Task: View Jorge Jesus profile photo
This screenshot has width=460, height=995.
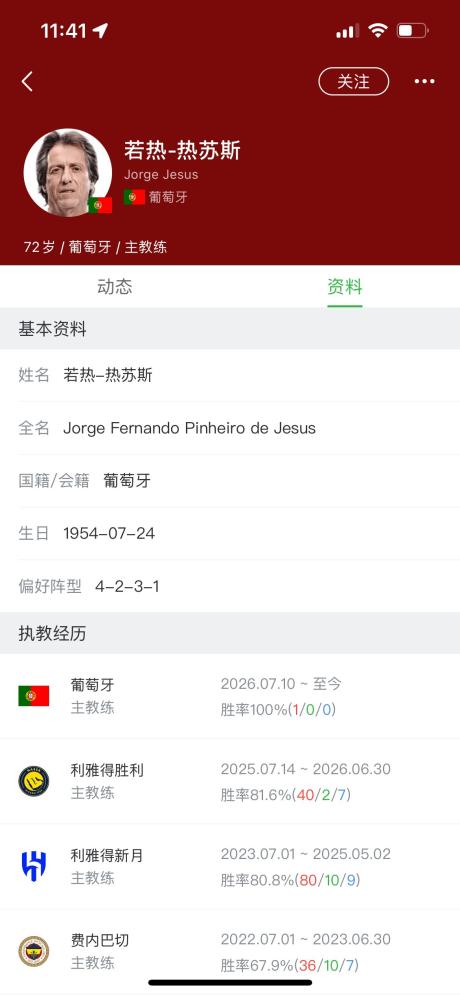Action: pos(68,173)
